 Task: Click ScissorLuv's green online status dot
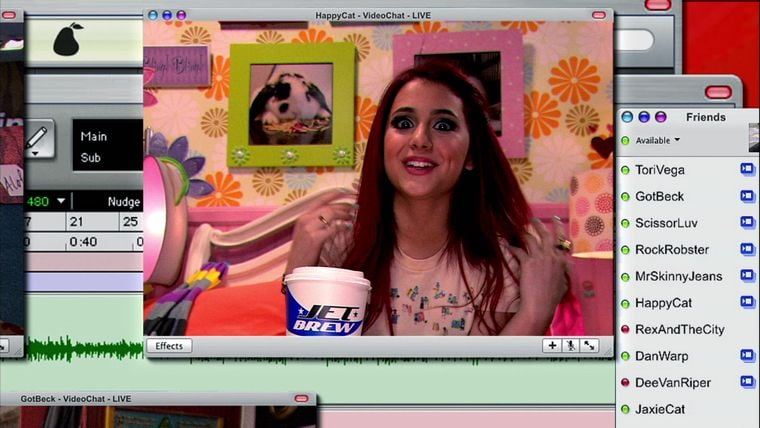(x=625, y=223)
